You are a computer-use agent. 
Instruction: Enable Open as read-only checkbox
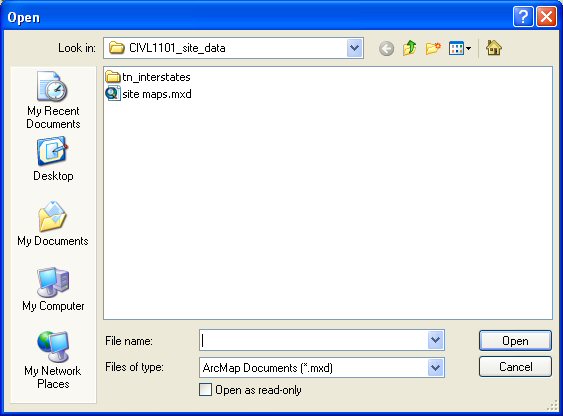click(205, 389)
